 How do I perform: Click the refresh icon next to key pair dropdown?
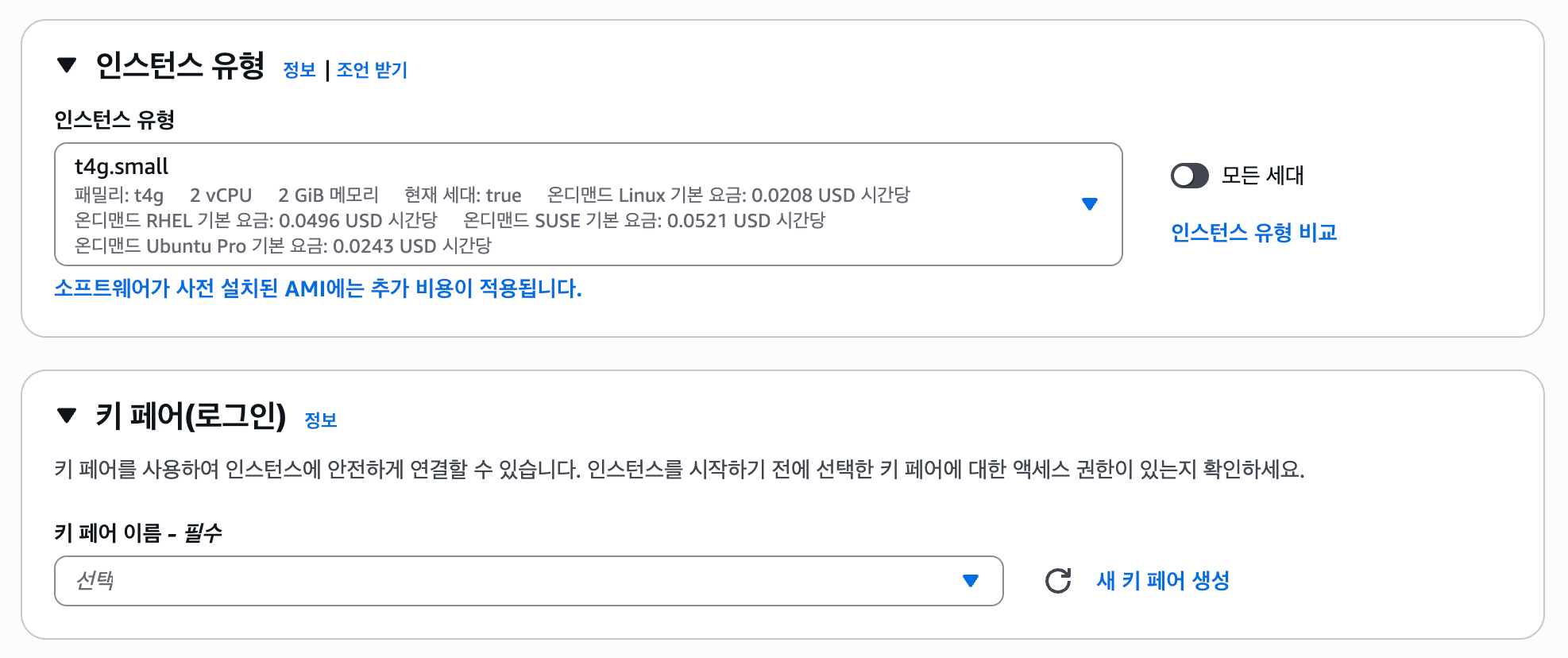(1059, 580)
